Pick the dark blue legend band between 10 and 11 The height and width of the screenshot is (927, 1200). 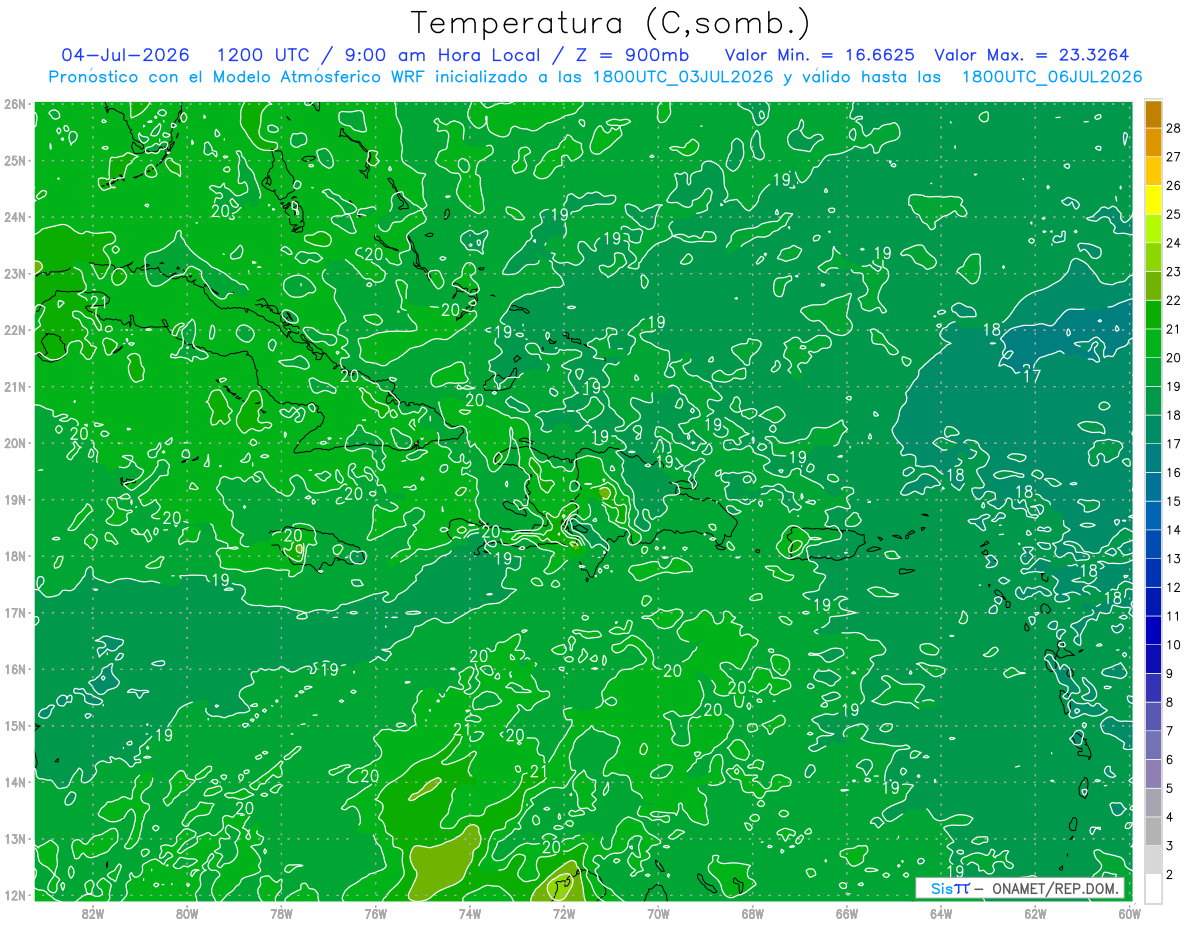(x=1153, y=630)
